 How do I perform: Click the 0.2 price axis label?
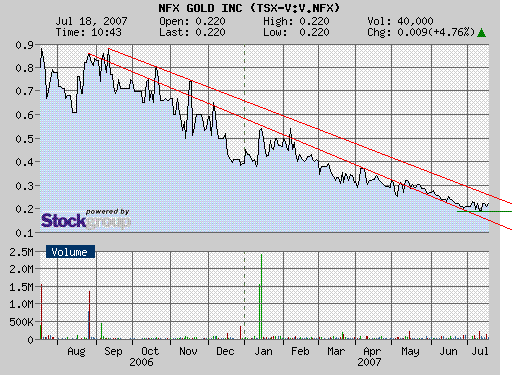point(24,209)
